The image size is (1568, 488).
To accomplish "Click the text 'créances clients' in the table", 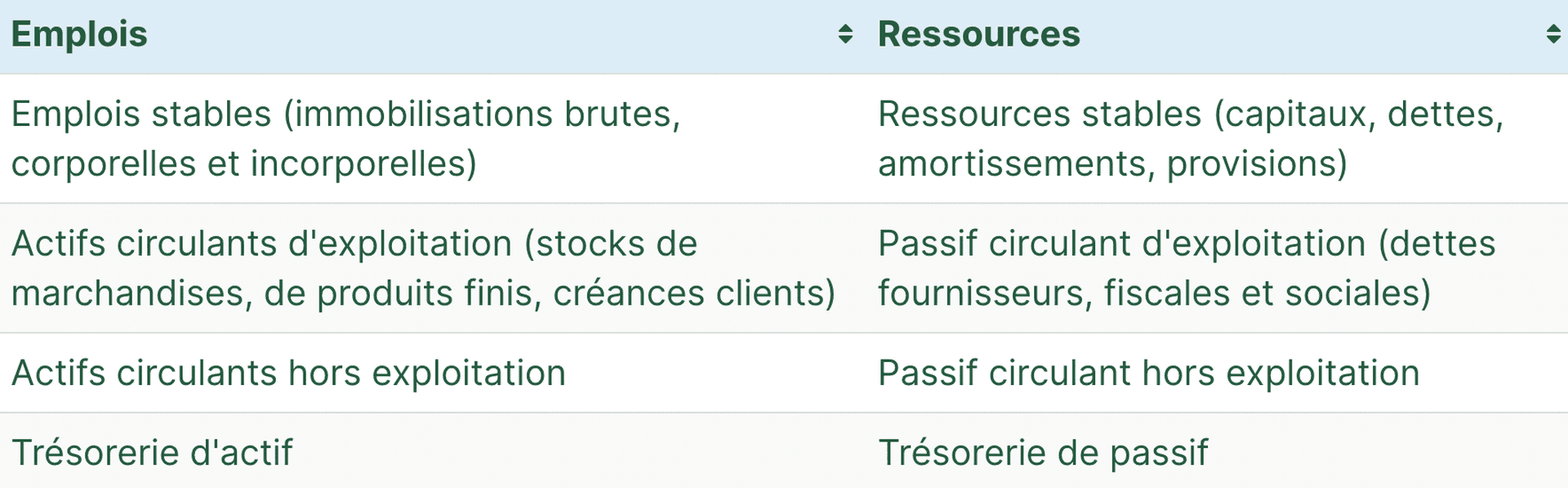I will pos(694,293).
